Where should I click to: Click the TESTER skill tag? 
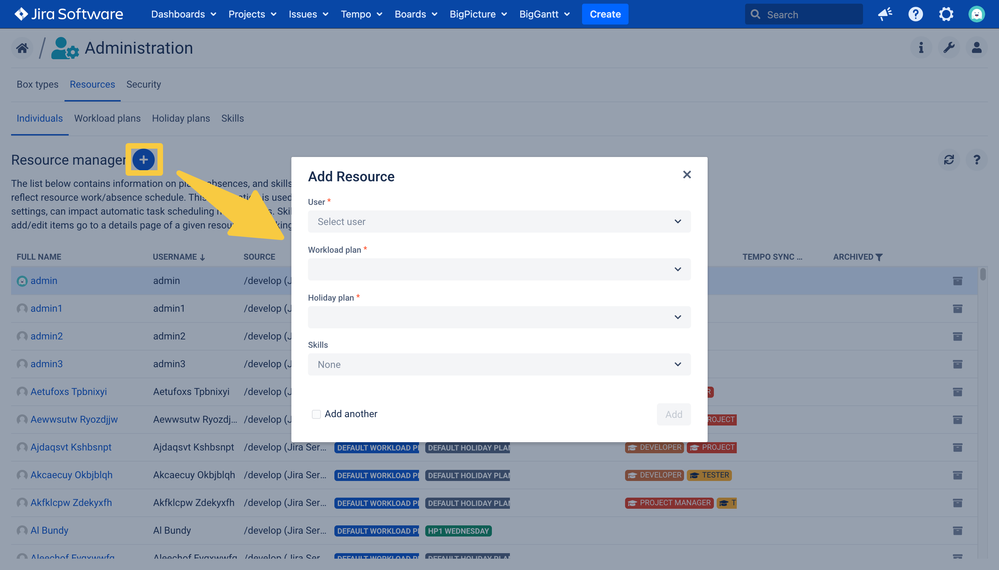[x=709, y=475]
